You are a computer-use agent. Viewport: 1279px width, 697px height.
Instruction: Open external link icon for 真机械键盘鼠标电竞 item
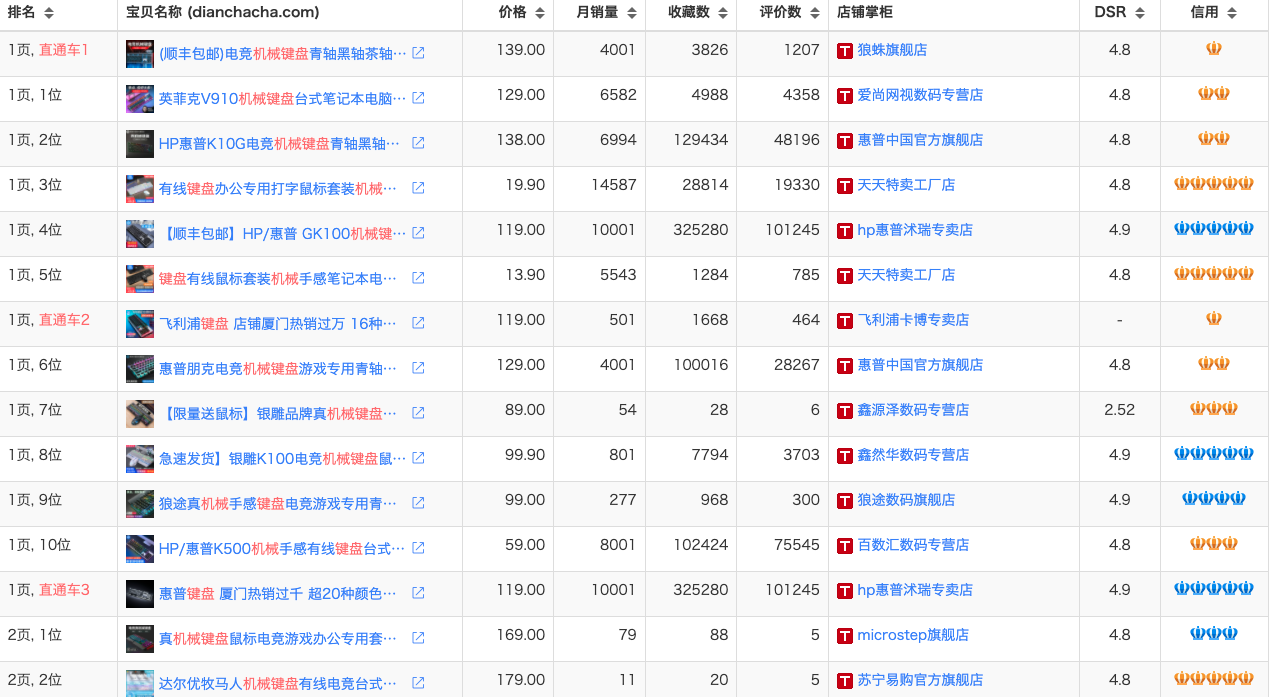[x=418, y=638]
